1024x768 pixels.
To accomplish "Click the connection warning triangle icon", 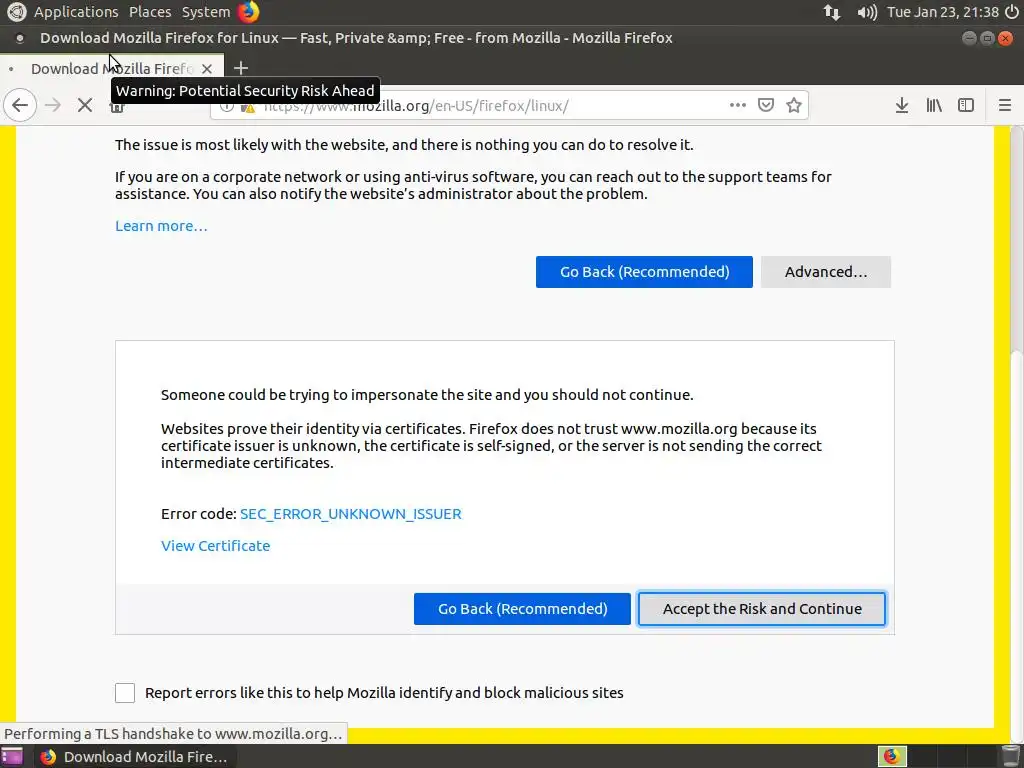I will [x=248, y=108].
